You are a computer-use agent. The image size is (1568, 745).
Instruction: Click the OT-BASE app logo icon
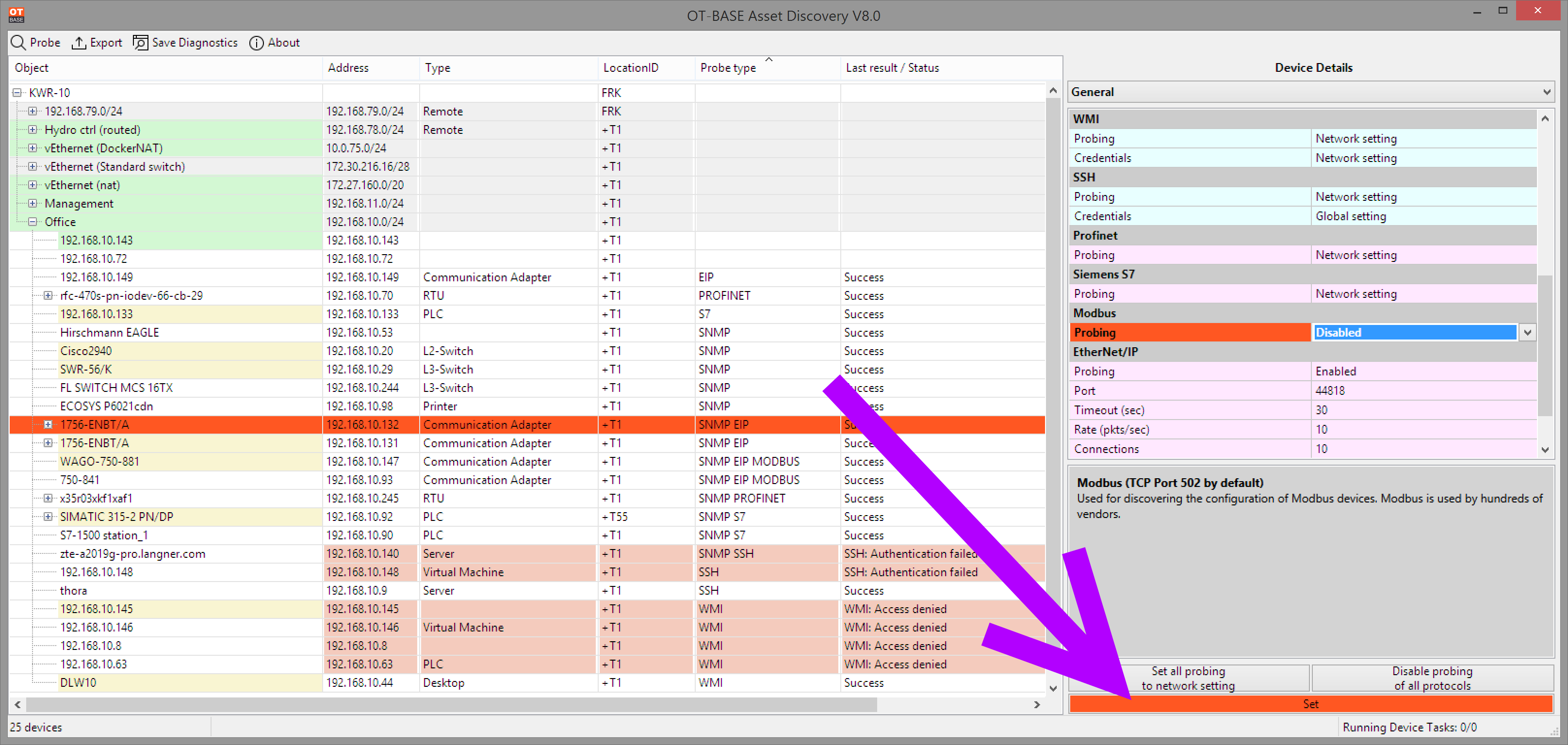click(x=16, y=15)
